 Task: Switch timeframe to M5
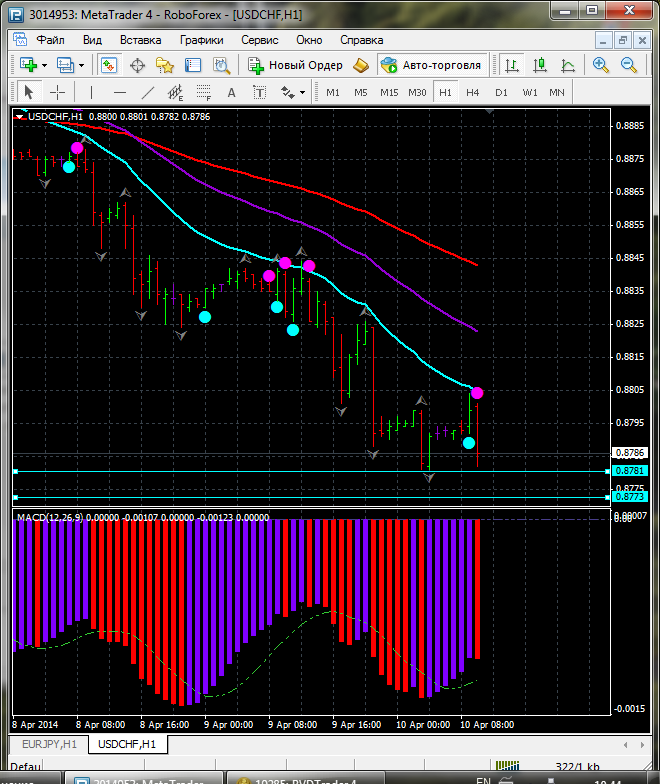360,92
